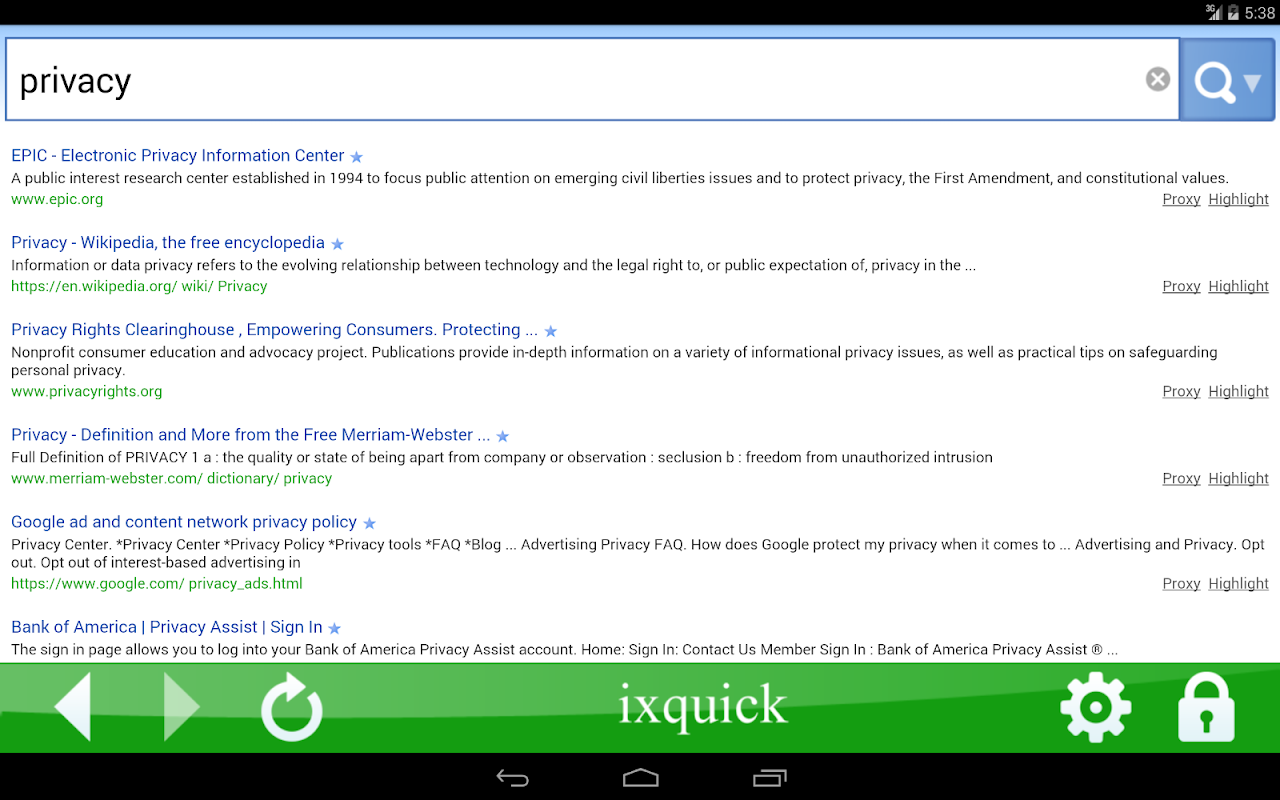Click Proxy for www.epic.org result
The image size is (1280, 800).
1181,199
